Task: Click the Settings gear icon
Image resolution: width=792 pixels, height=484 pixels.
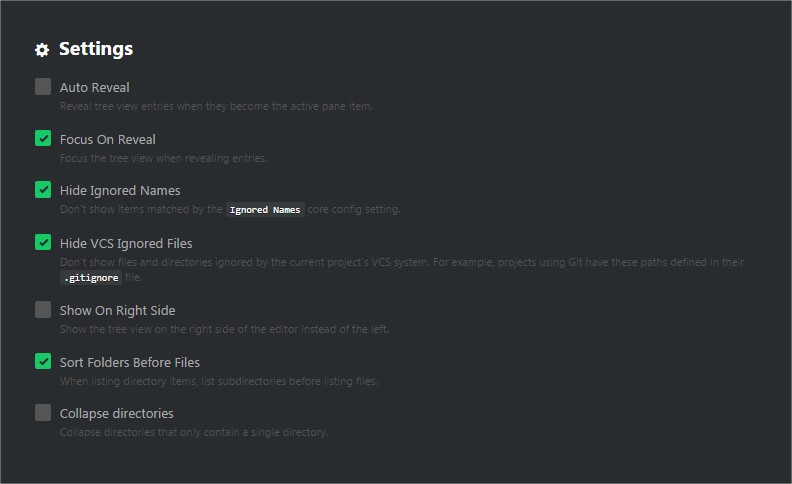Action: [x=42, y=50]
